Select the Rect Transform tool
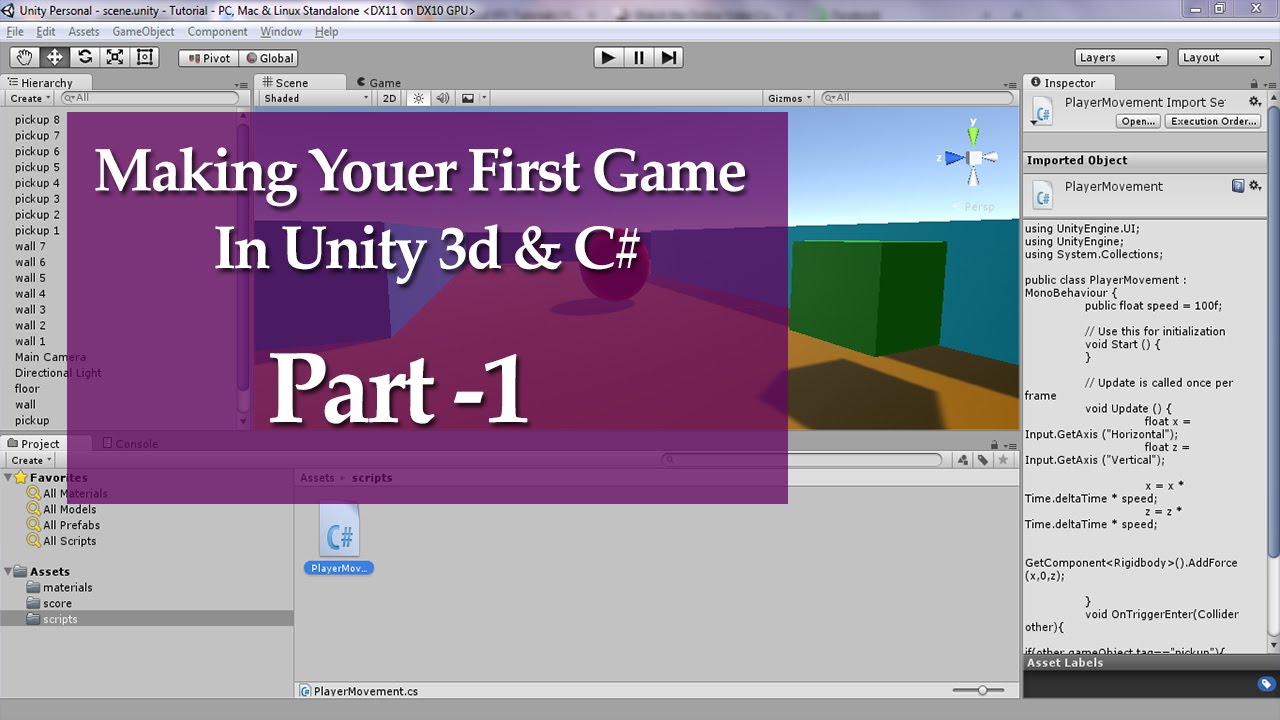The image size is (1280, 720). coord(145,57)
